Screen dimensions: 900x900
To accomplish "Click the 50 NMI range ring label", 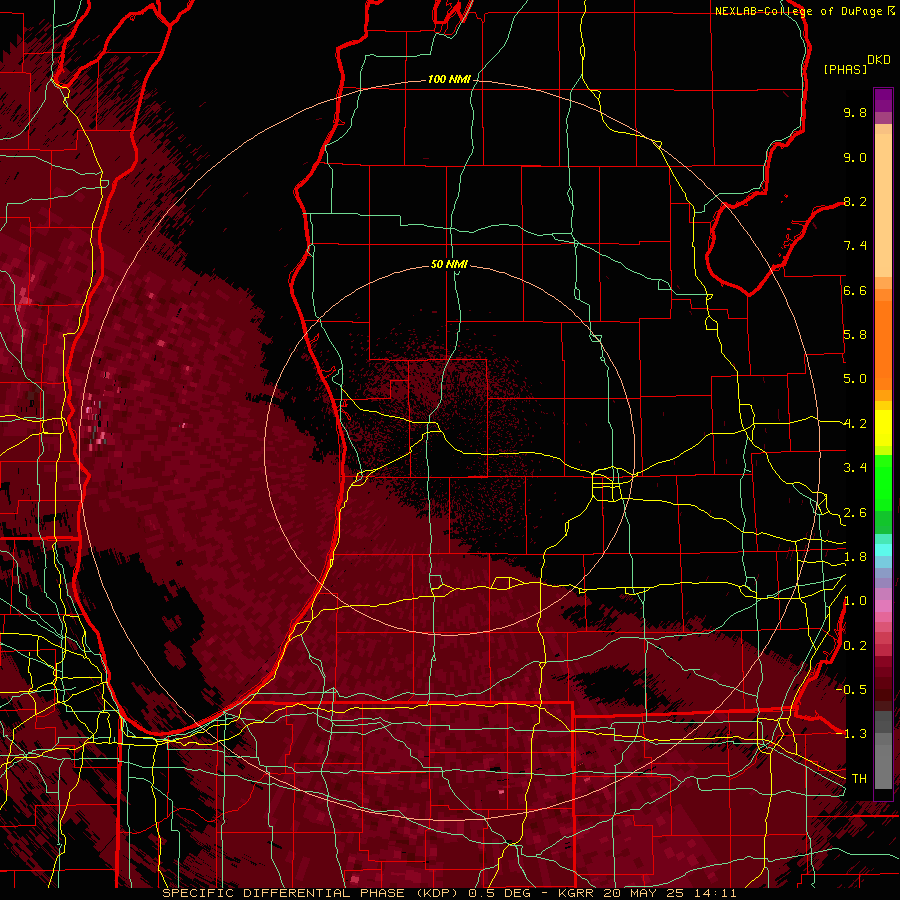I will (449, 264).
